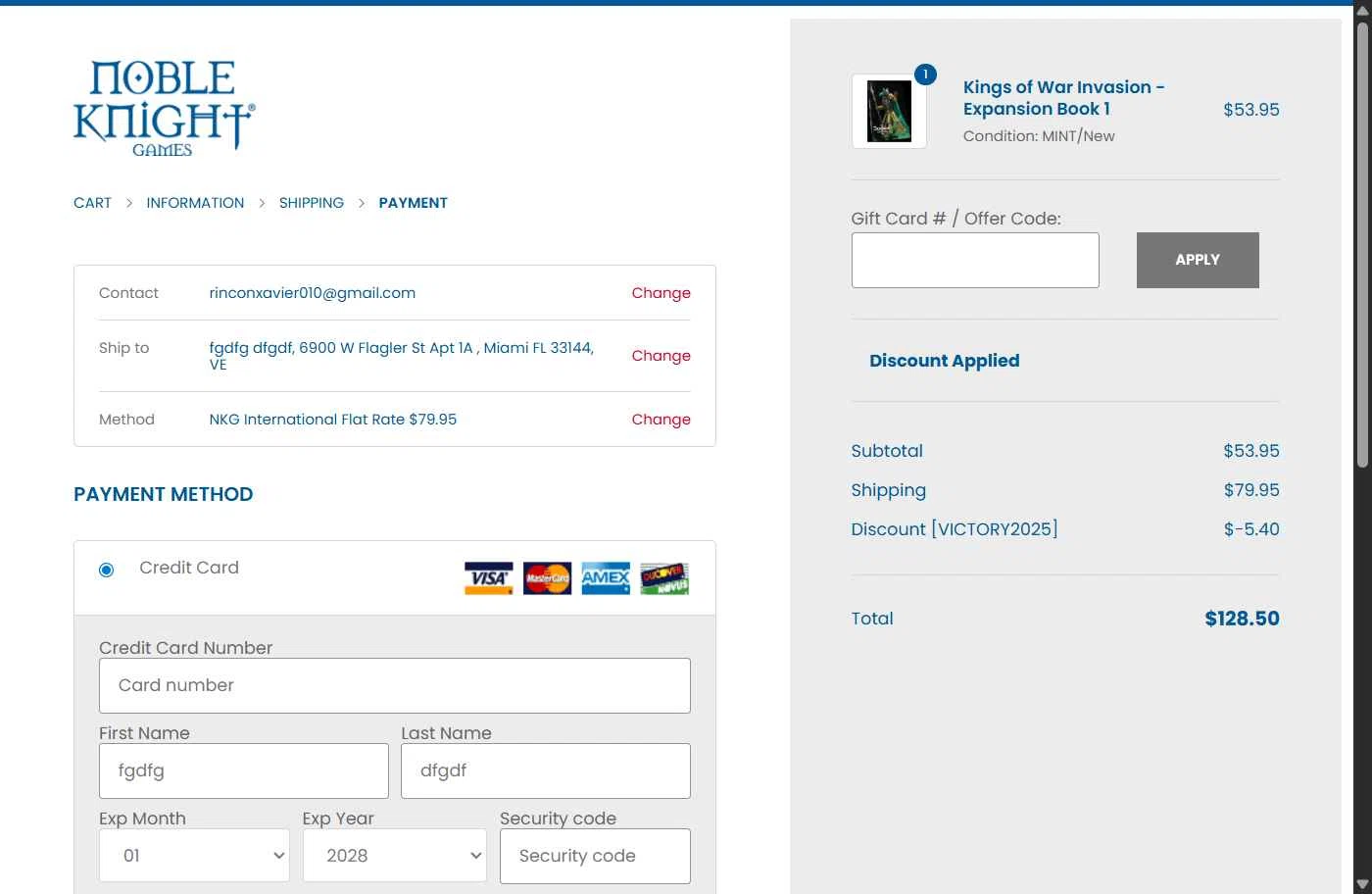This screenshot has width=1372, height=894.
Task: Go to the CART breadcrumb step
Action: point(92,203)
